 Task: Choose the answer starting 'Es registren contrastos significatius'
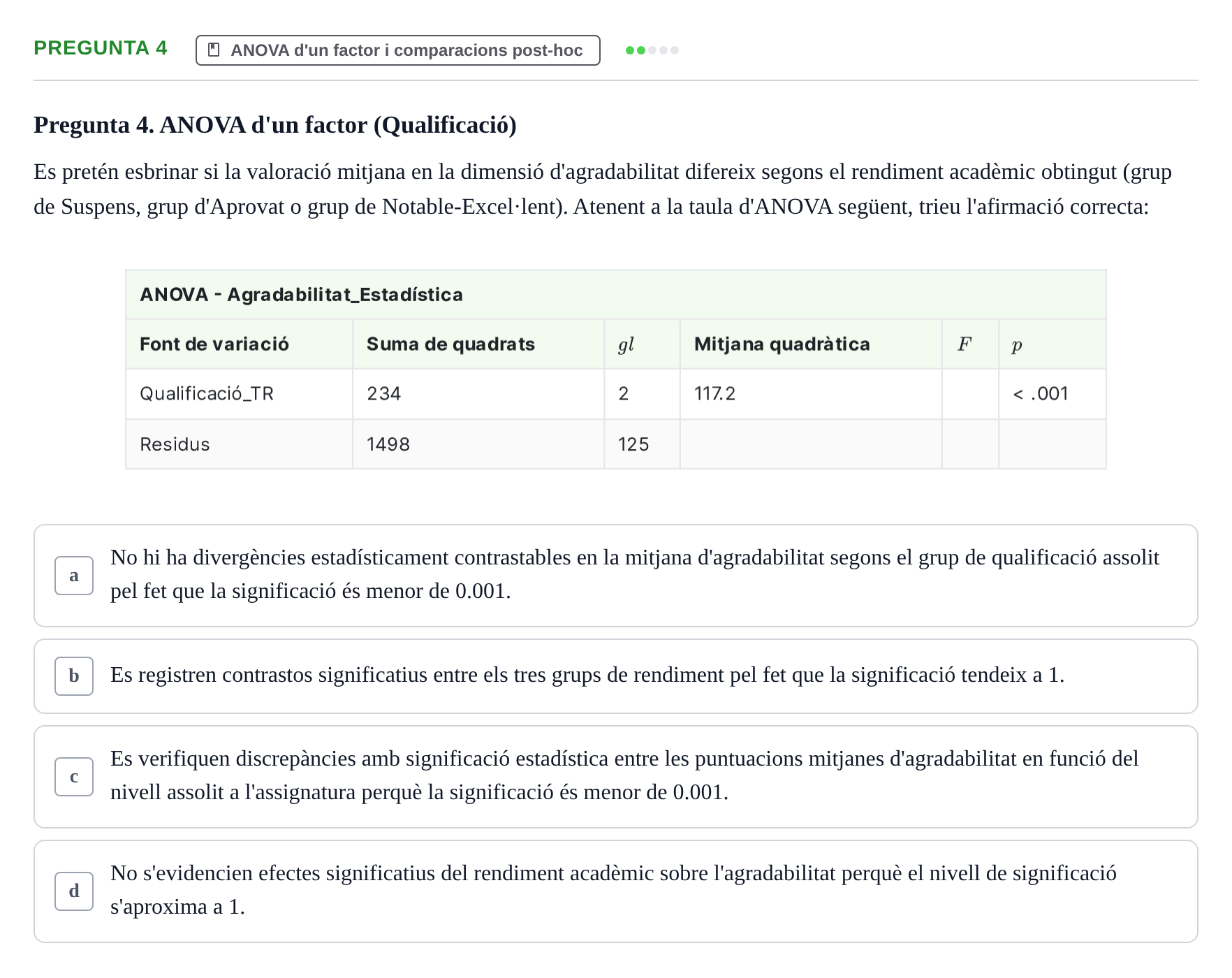click(x=616, y=676)
